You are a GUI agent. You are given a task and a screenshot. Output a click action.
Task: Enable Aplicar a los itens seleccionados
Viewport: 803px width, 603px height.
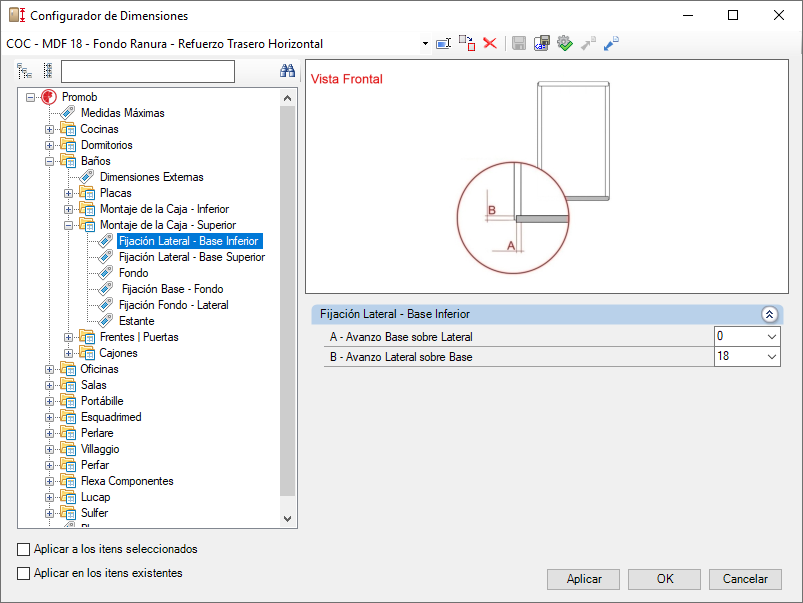pos(24,549)
